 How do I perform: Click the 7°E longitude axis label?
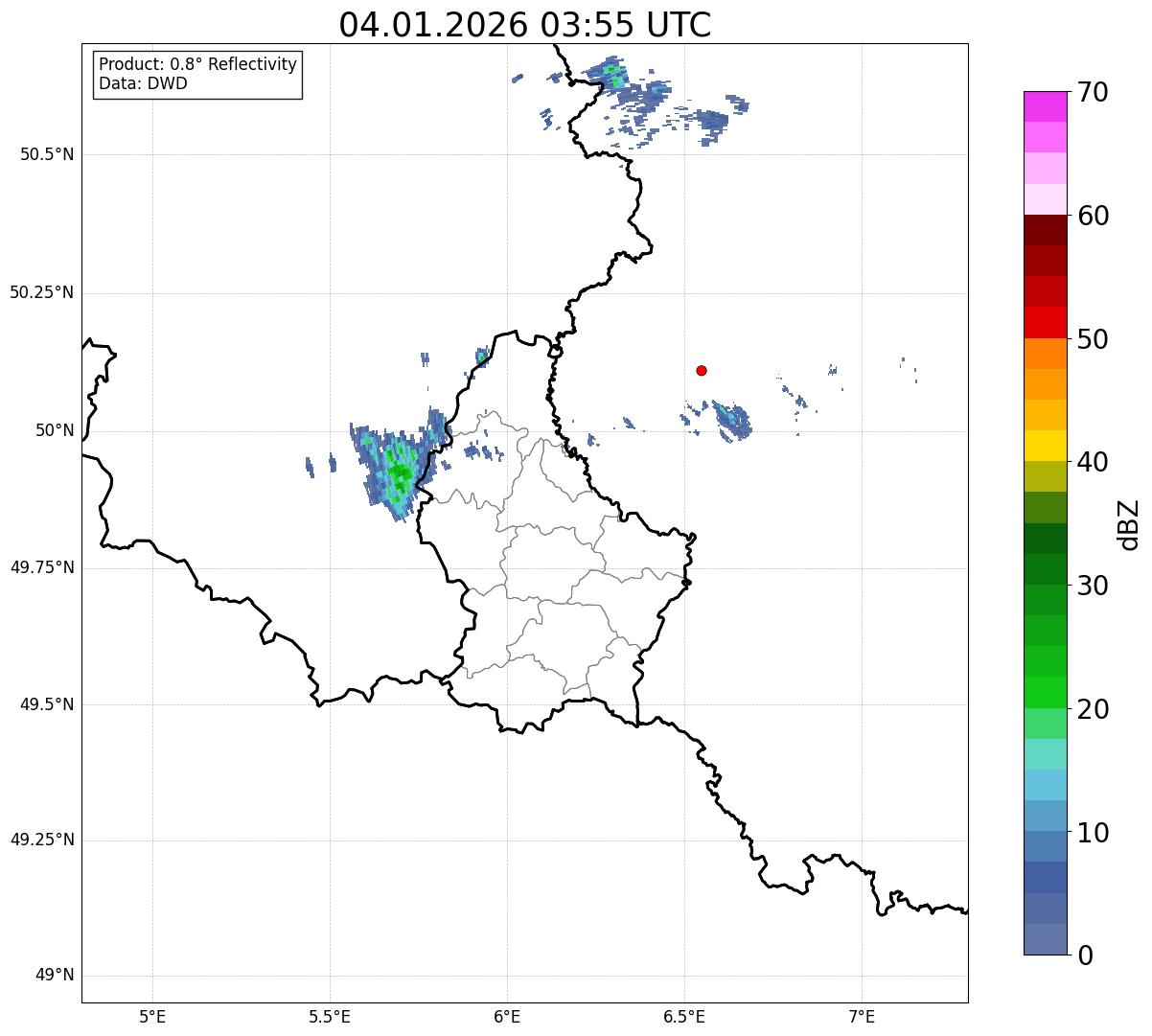click(862, 1016)
